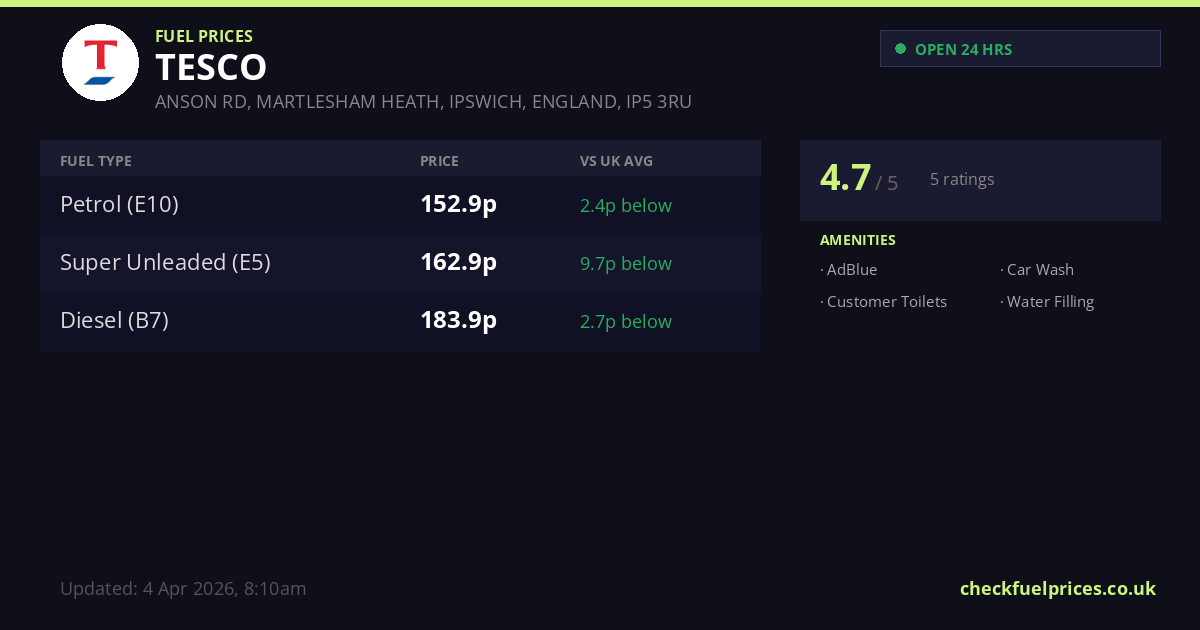Click the top green accent bar
1200x630 pixels.
point(600,4)
